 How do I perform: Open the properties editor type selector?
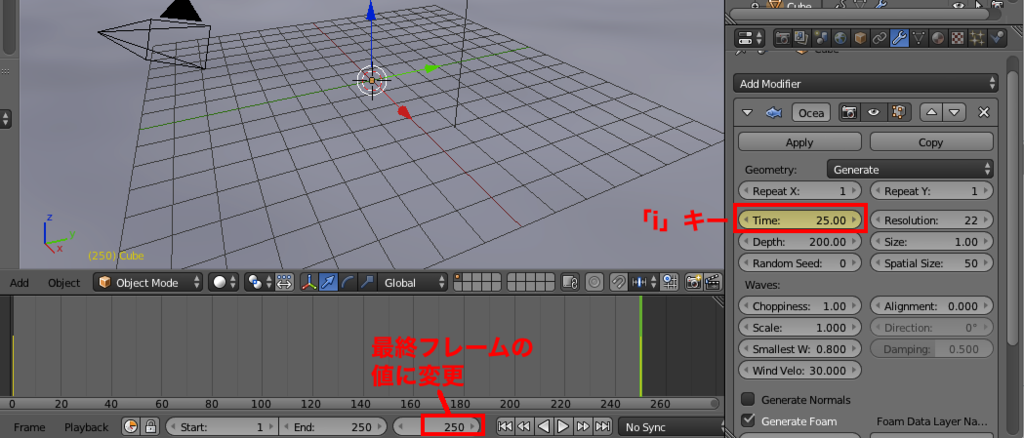(750, 38)
